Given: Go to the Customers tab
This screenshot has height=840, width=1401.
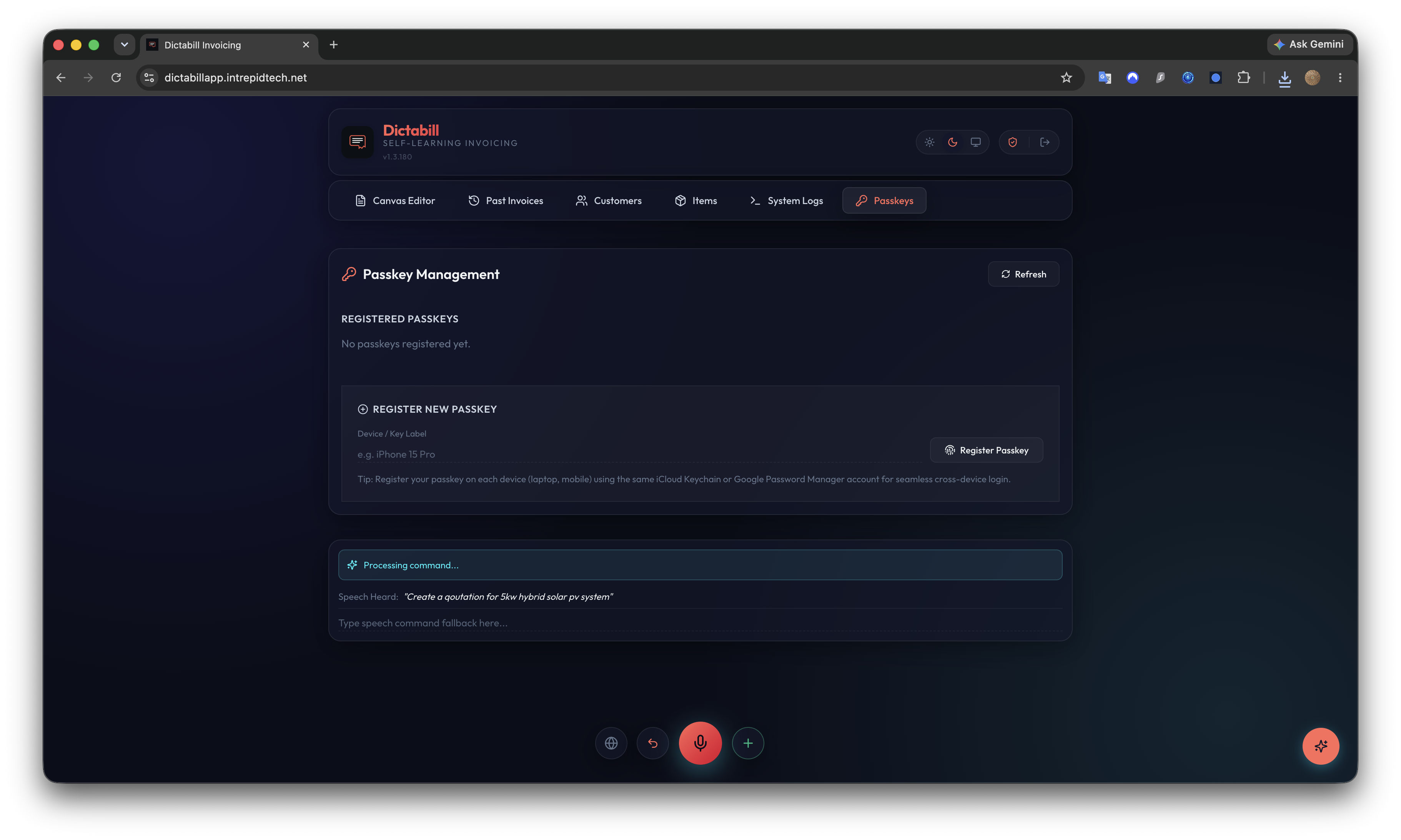Looking at the screenshot, I should coord(609,200).
